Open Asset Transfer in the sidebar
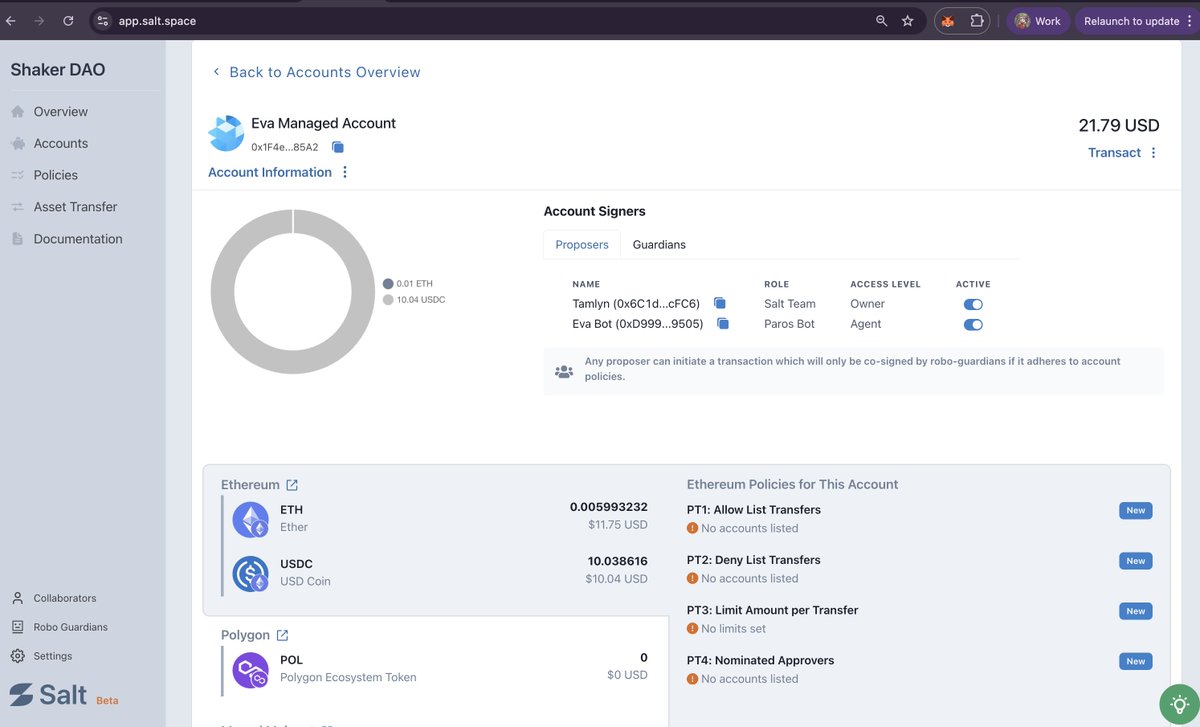The width and height of the screenshot is (1200, 727). [x=75, y=207]
